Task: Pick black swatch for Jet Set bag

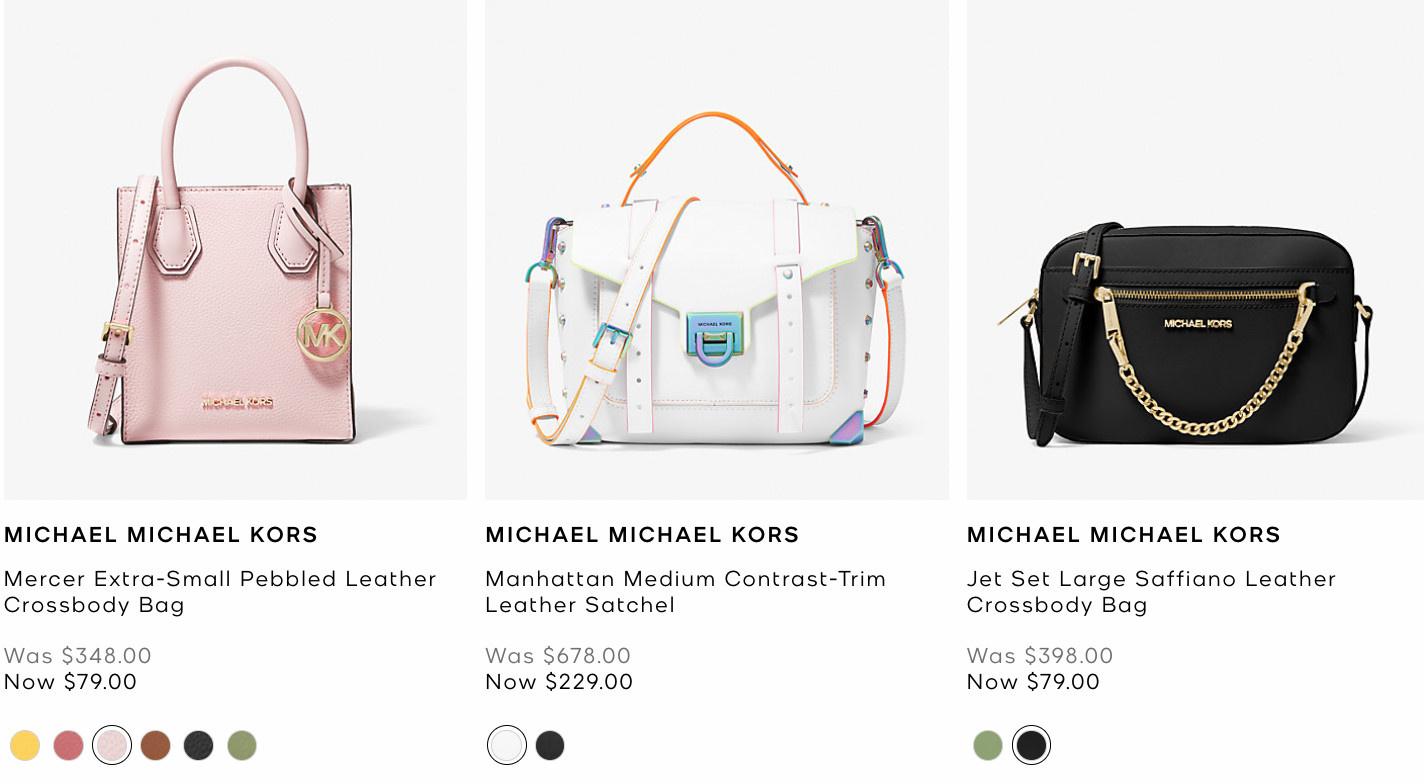Action: coord(1031,745)
